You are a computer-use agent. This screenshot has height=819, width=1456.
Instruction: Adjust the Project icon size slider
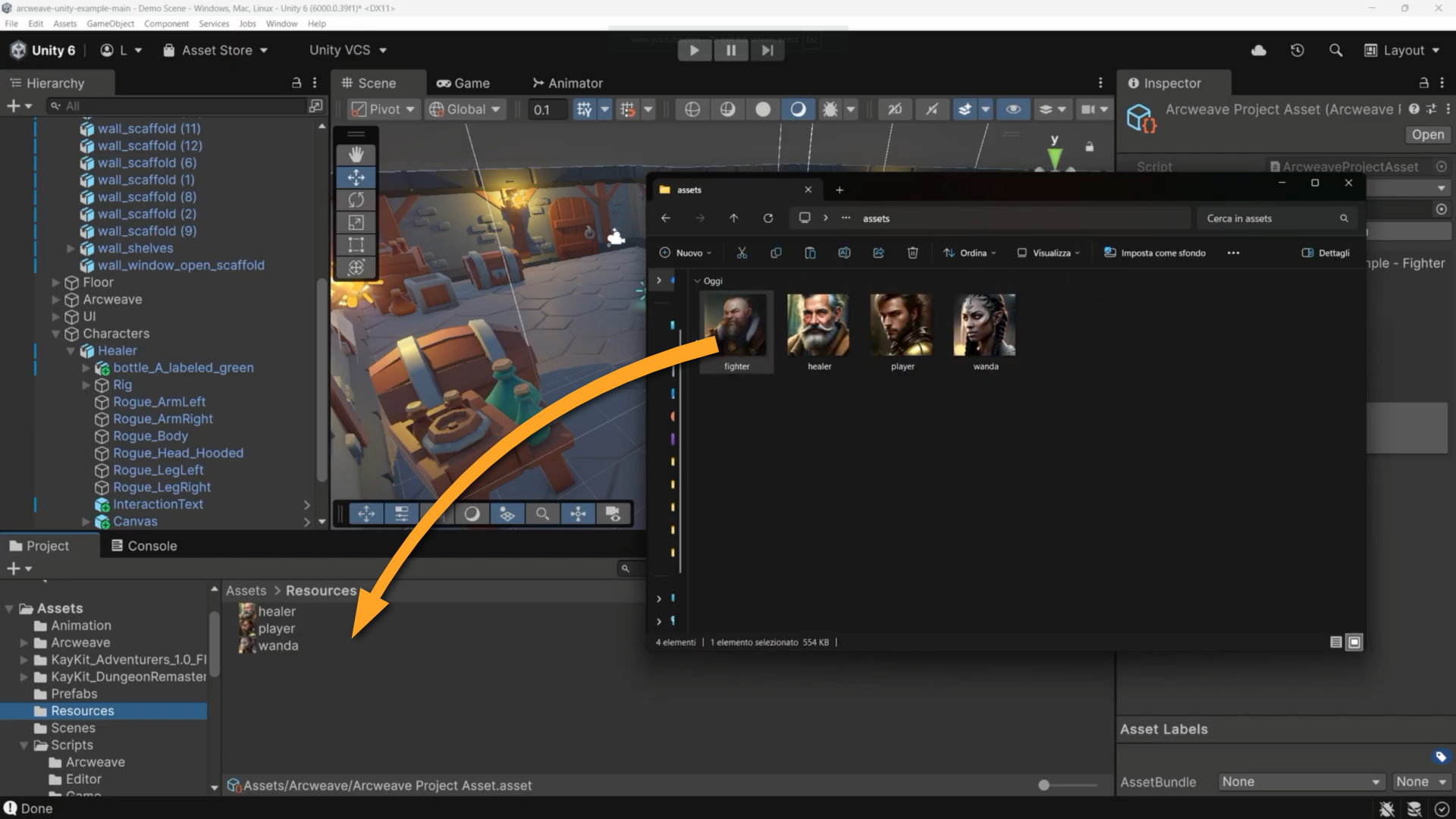pos(1044,786)
